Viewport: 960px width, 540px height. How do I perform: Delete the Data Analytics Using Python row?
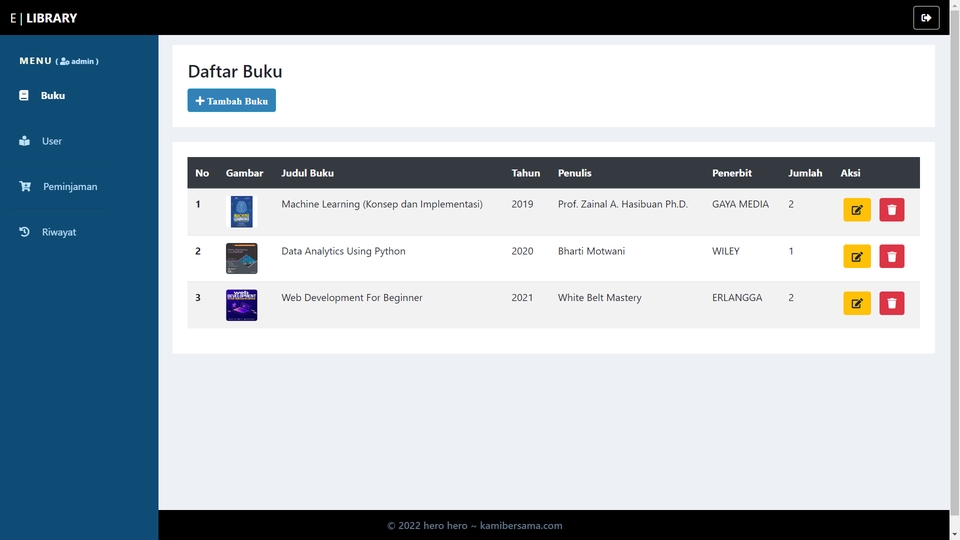[891, 257]
